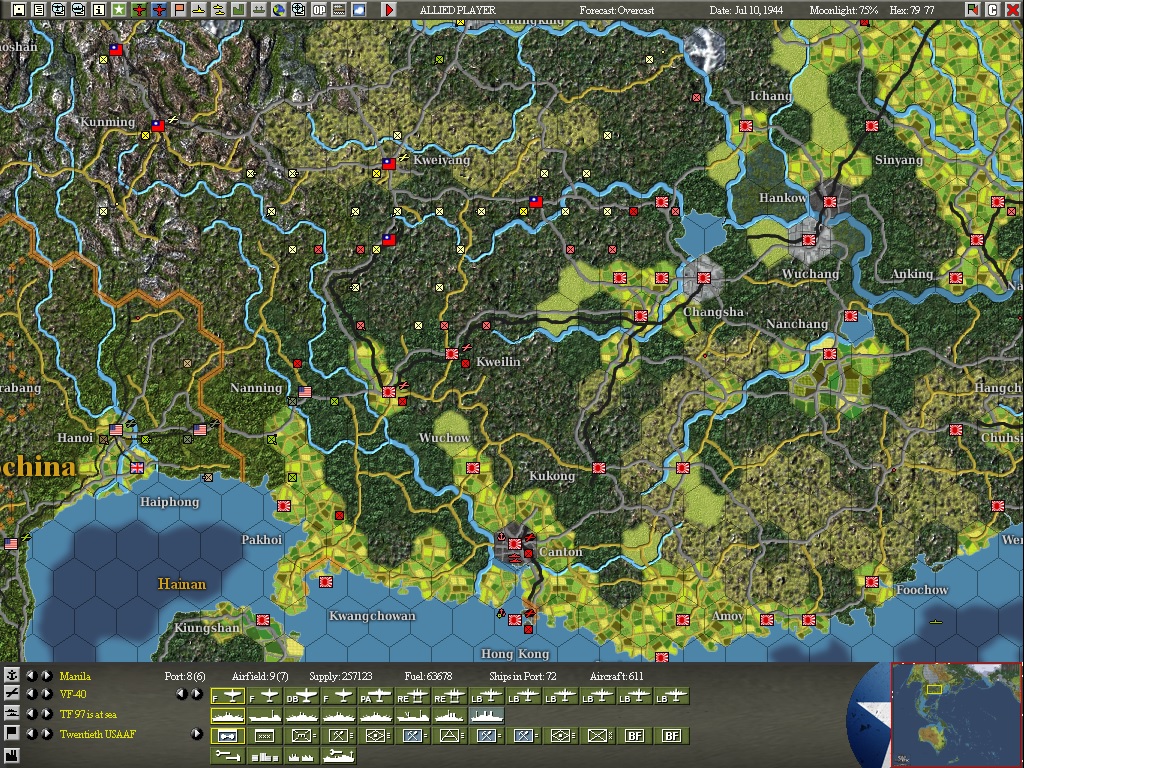Click the Chinese flag at Kweiyang

[x=389, y=164]
